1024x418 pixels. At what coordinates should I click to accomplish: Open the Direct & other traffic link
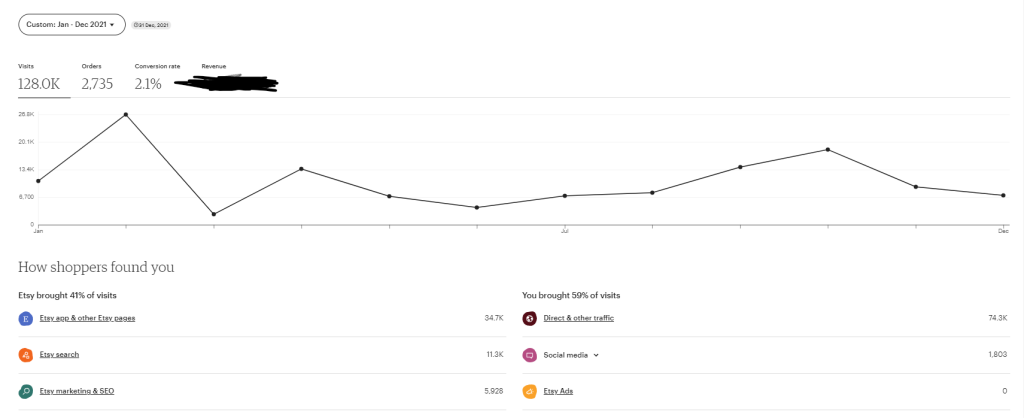click(x=578, y=318)
